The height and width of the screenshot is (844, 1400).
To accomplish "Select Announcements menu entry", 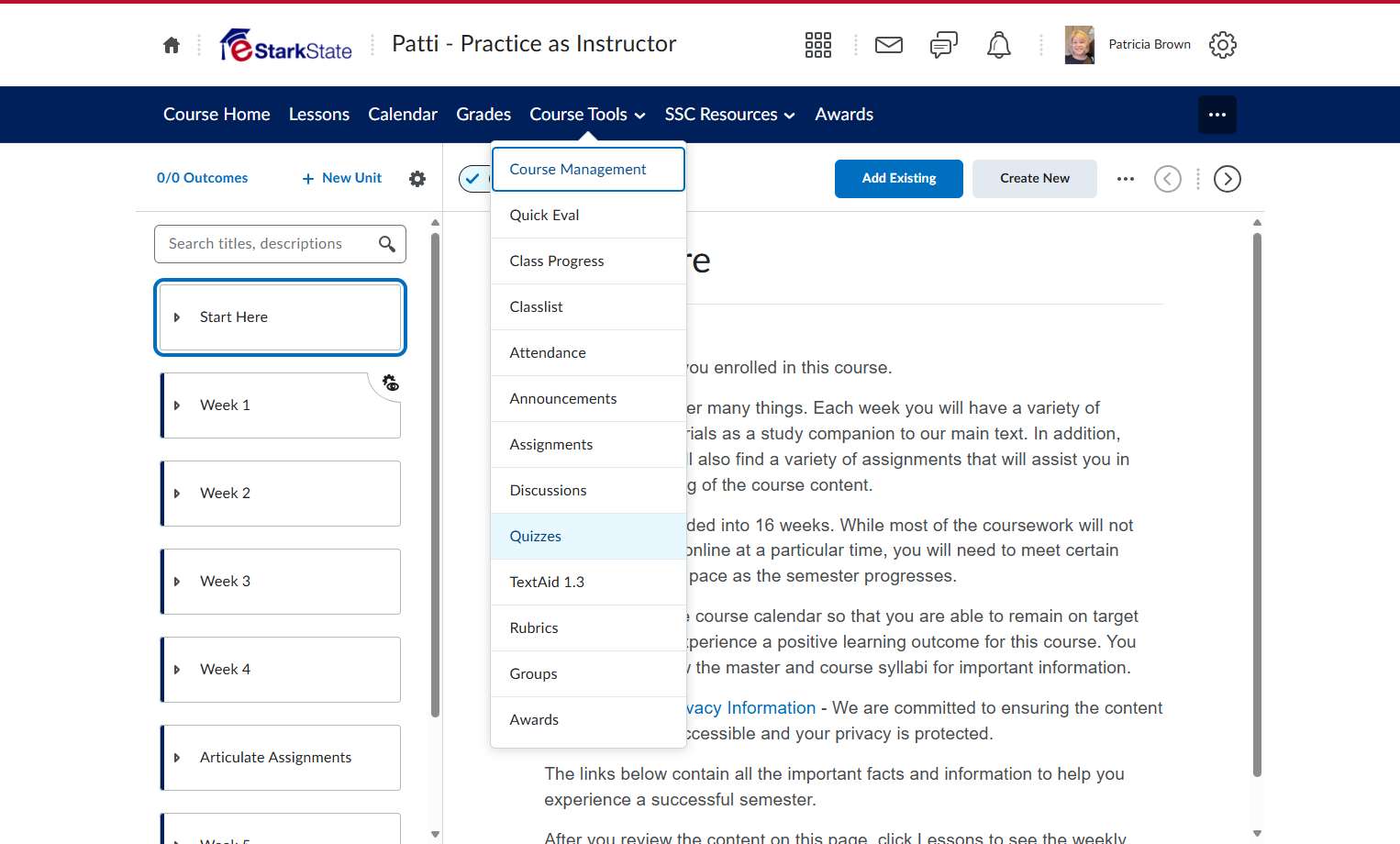I will click(x=588, y=399).
